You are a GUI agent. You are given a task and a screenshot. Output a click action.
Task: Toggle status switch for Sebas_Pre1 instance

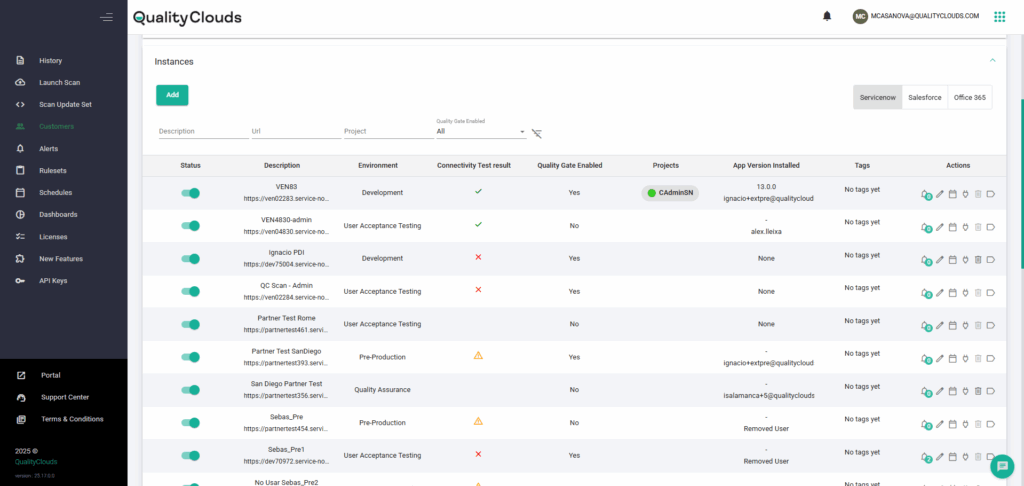click(x=190, y=455)
